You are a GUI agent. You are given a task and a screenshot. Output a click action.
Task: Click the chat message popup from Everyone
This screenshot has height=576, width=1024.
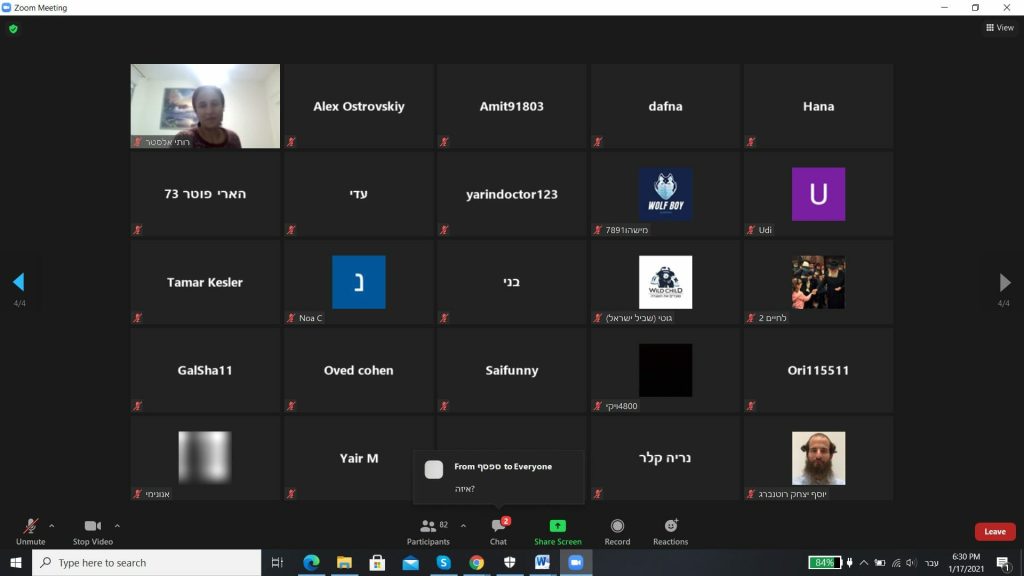click(499, 477)
